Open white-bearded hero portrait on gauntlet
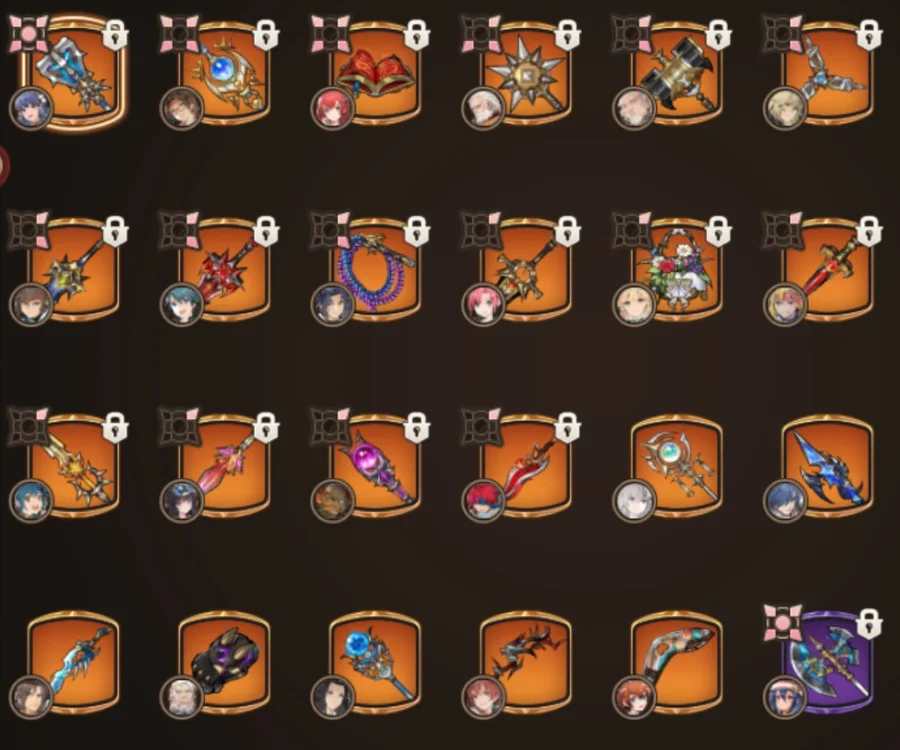This screenshot has width=900, height=750. (182, 698)
